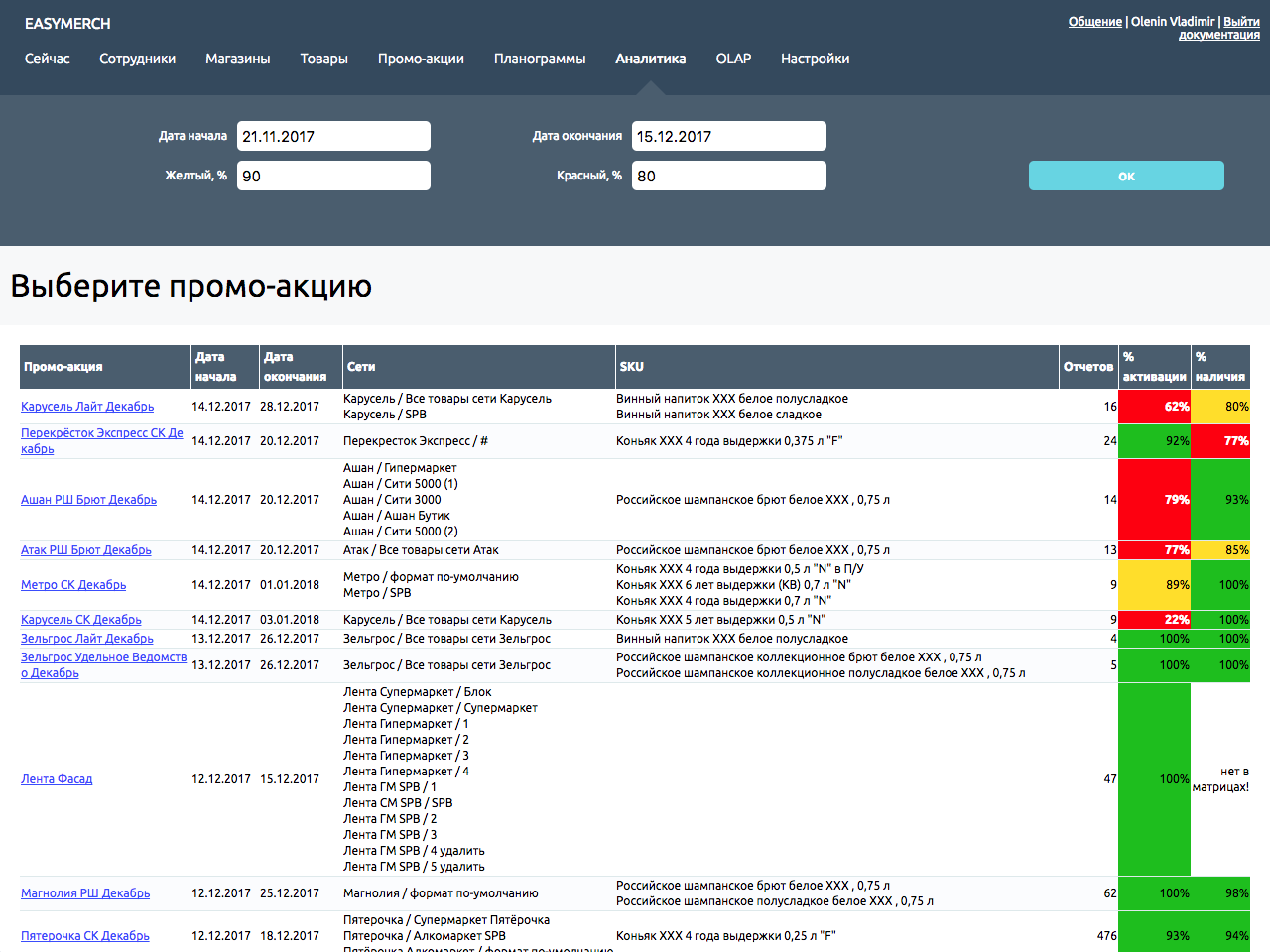Open promo Ашан РШ Брют Декабрь
Image resolution: width=1270 pixels, height=952 pixels.
88,500
